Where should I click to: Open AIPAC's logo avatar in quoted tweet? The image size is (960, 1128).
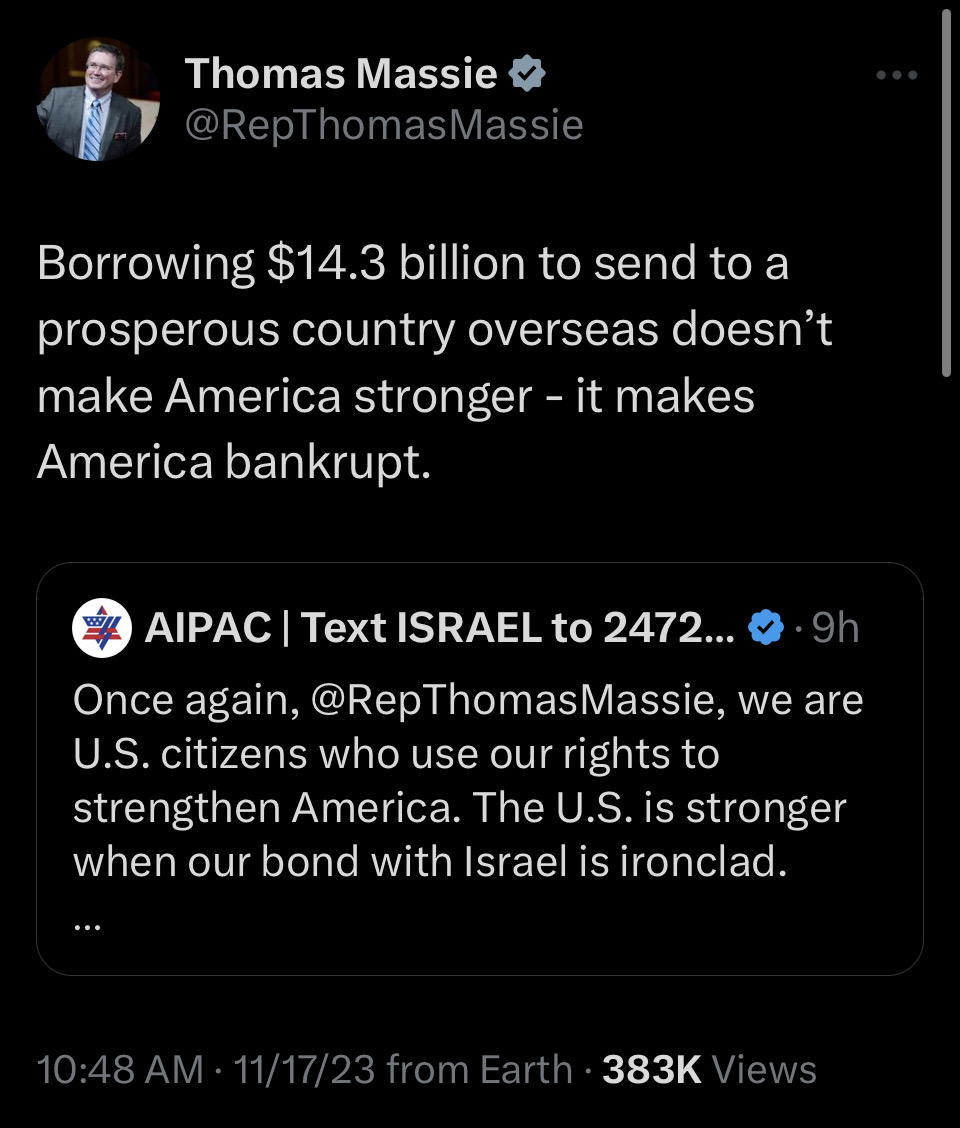tap(102, 627)
